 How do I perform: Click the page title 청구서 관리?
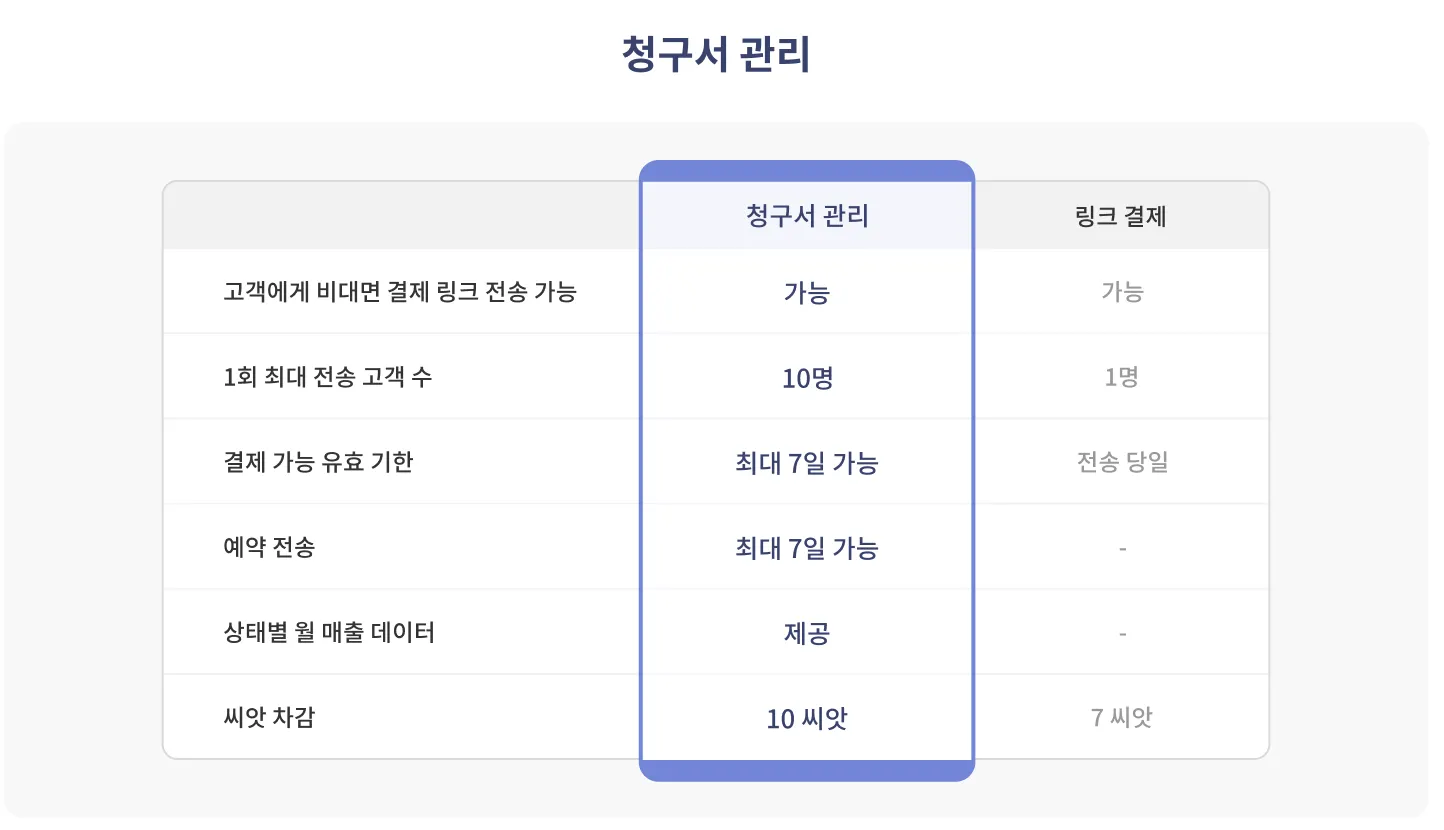[715, 55]
